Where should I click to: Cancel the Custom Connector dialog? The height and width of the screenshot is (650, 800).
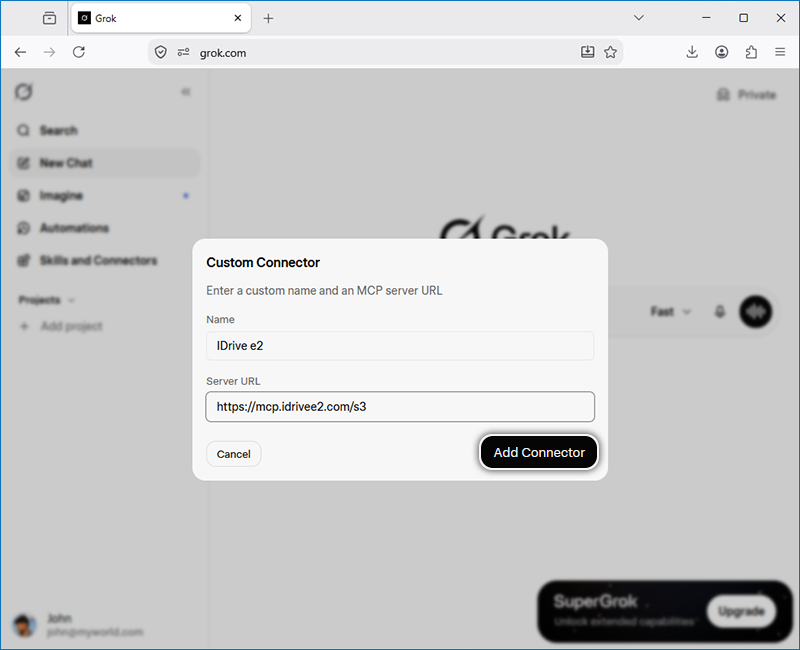(x=234, y=454)
